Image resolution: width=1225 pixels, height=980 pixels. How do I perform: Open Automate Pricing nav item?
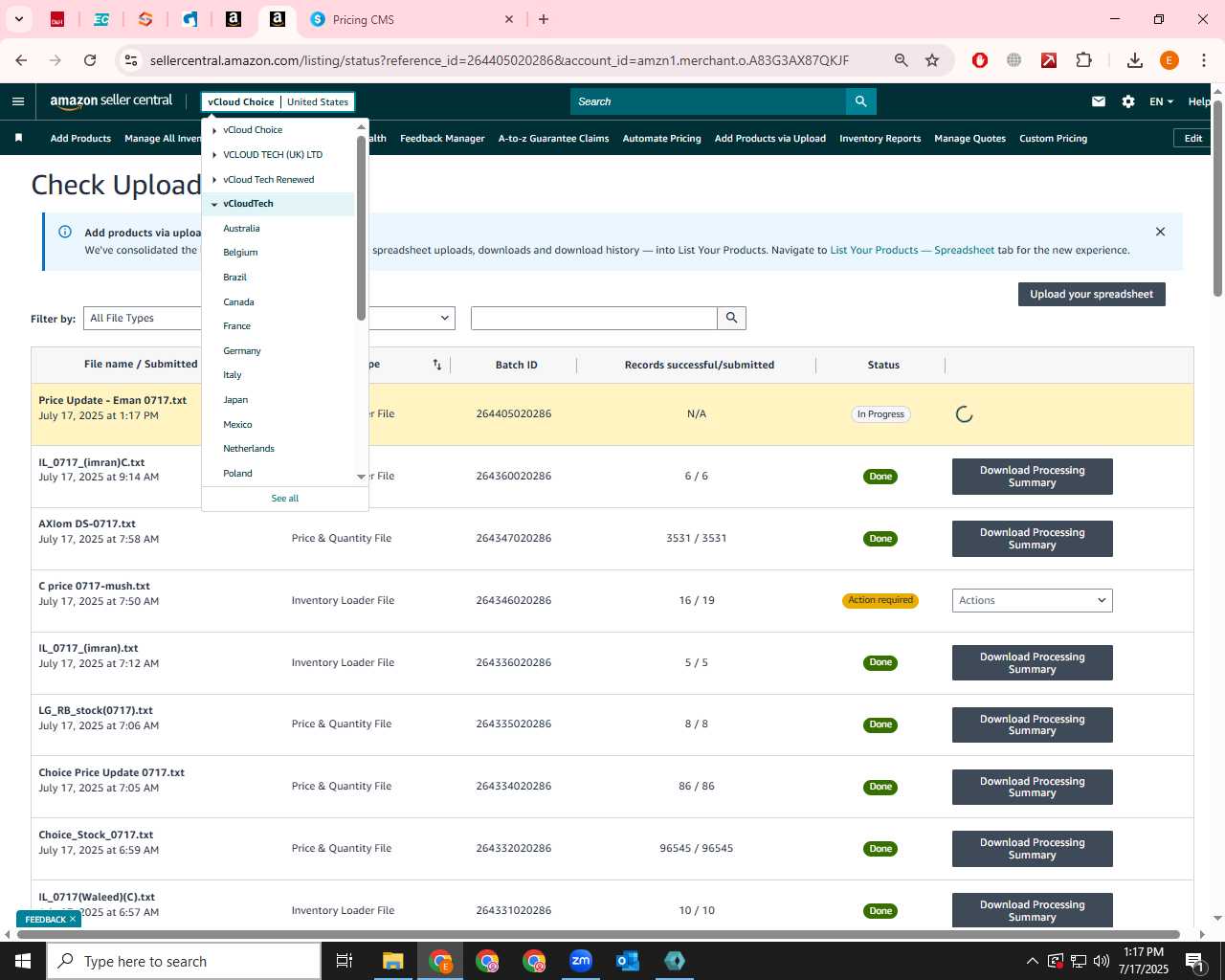point(661,139)
